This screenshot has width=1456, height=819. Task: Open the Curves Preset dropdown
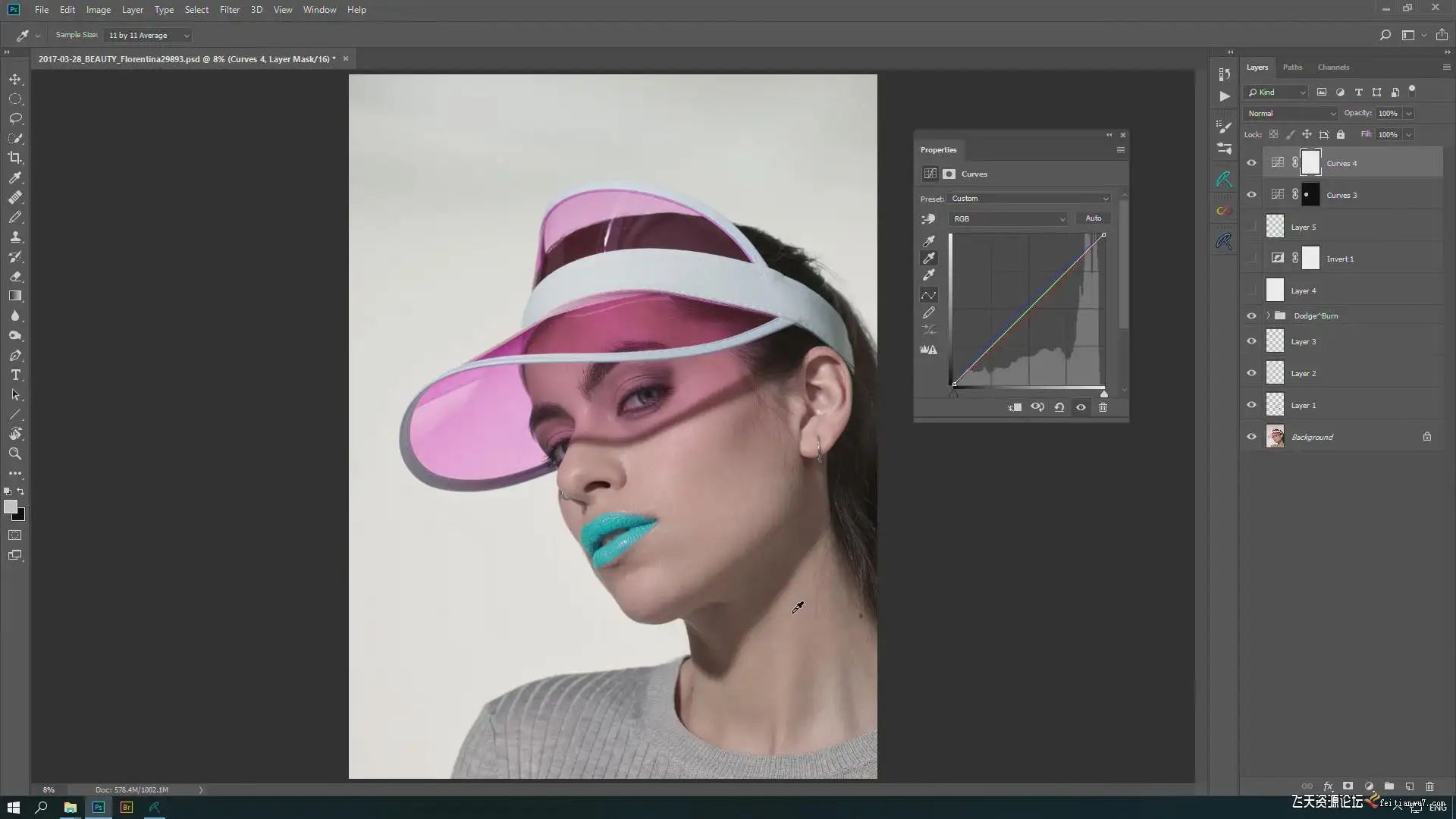click(x=1028, y=199)
